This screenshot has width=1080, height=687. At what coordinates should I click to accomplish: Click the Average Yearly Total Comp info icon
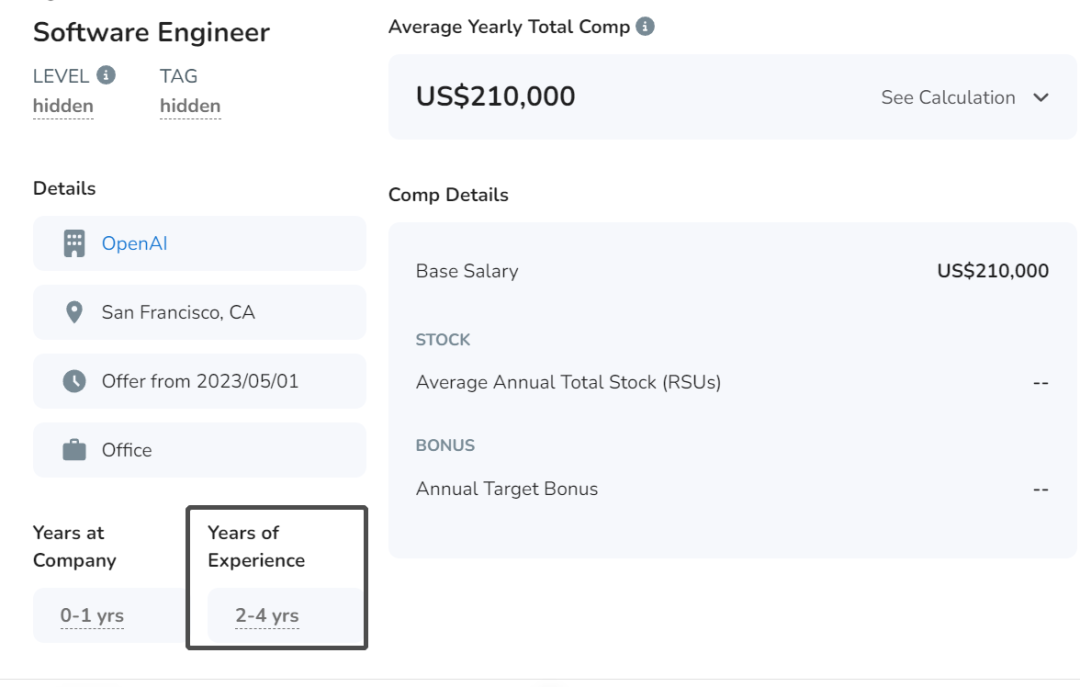coord(645,26)
